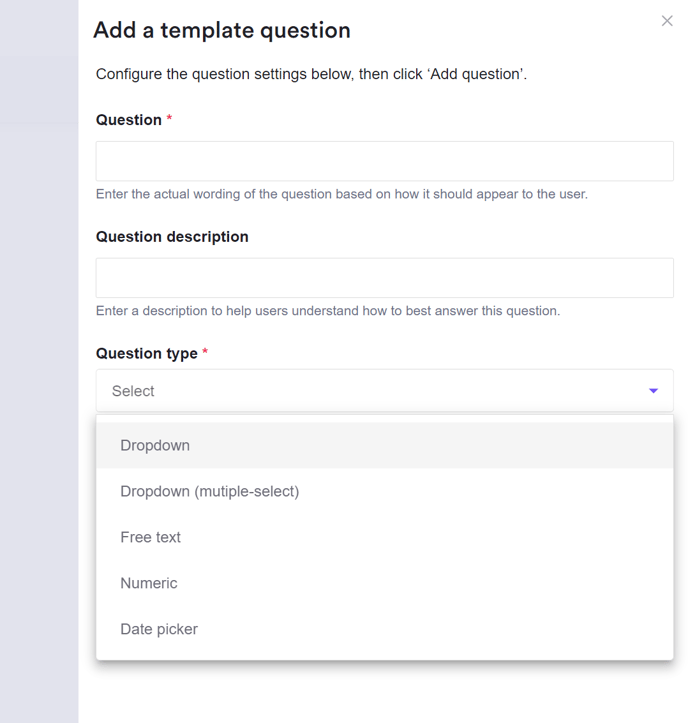The height and width of the screenshot is (723, 688).
Task: Click the red asterisk beside Question type
Action: click(x=205, y=353)
